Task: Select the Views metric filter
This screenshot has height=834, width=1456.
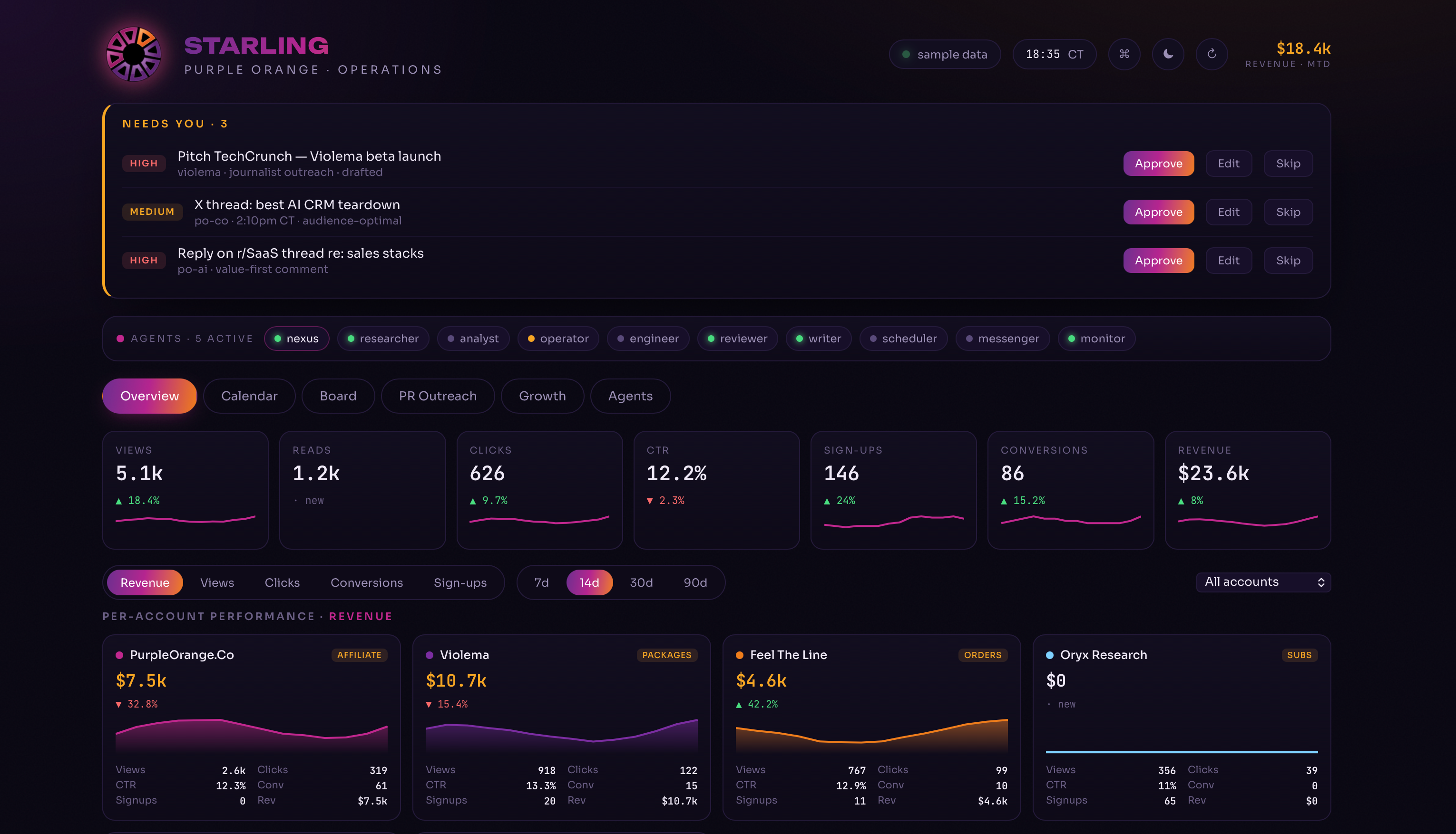Action: point(217,582)
